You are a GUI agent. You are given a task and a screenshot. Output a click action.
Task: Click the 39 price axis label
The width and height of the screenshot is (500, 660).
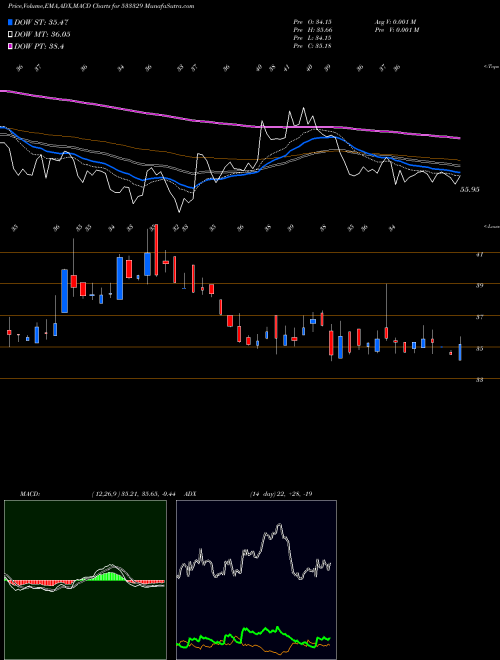coord(479,285)
